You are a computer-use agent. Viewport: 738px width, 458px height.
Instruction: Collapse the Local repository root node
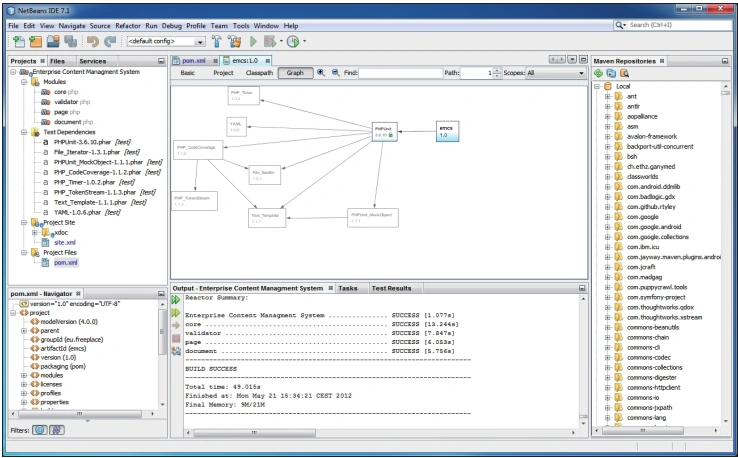pos(597,87)
